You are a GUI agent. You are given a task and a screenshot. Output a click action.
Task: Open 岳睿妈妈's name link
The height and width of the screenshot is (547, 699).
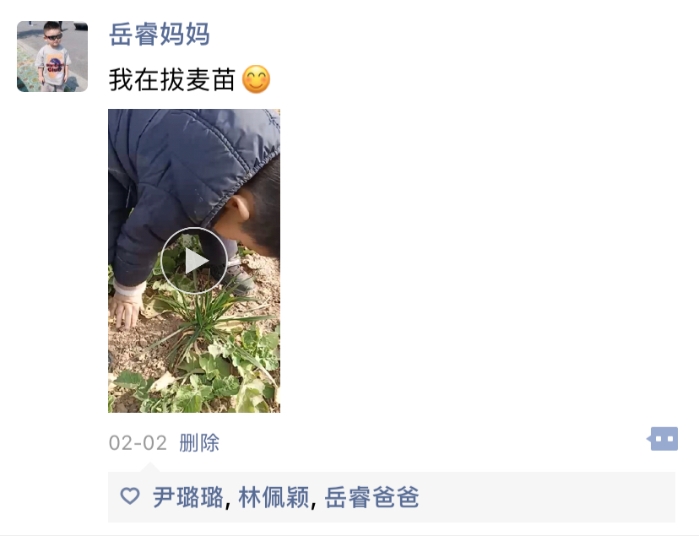coord(159,34)
